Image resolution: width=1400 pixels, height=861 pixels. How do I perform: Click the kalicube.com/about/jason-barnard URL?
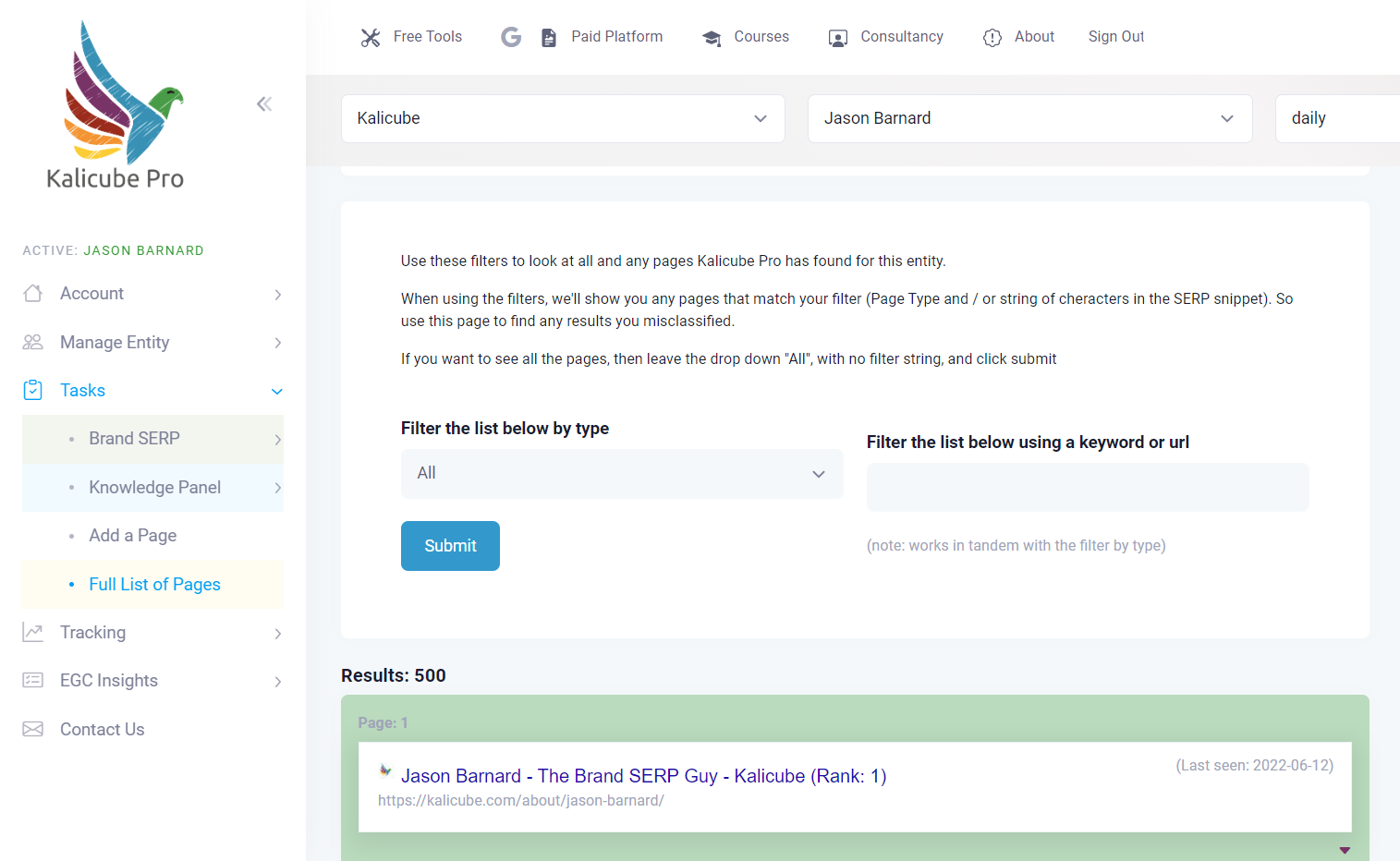tap(521, 801)
